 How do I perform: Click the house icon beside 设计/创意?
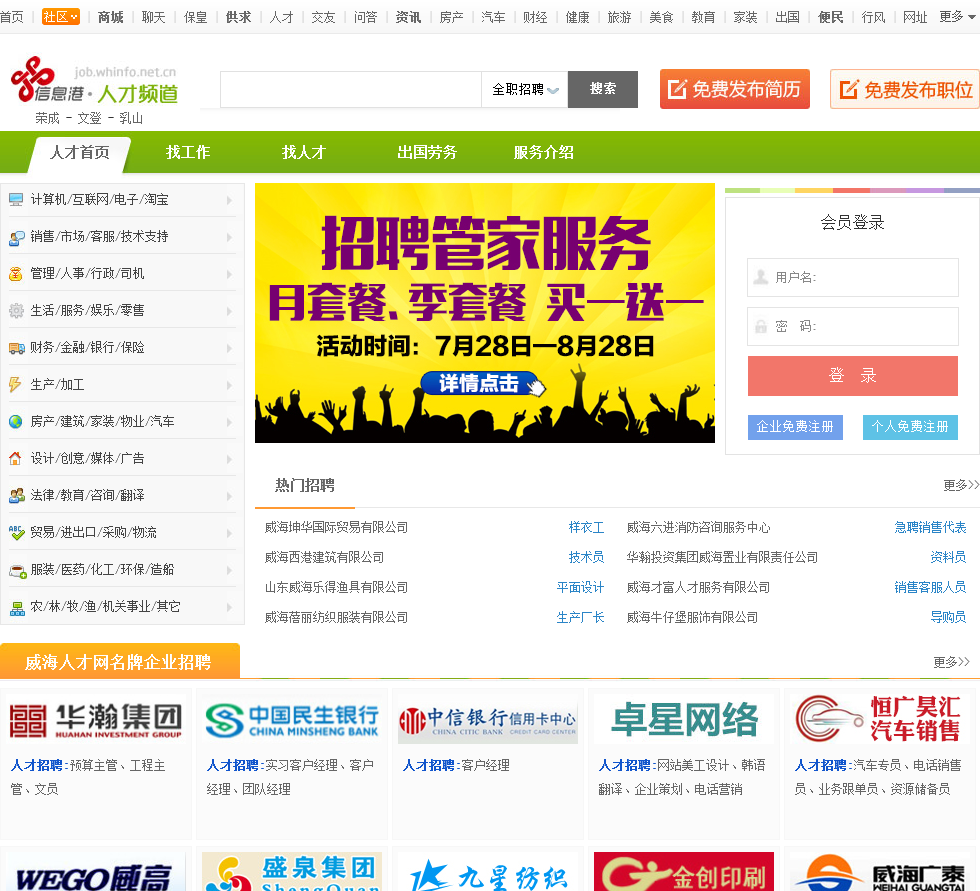pyautogui.click(x=16, y=459)
